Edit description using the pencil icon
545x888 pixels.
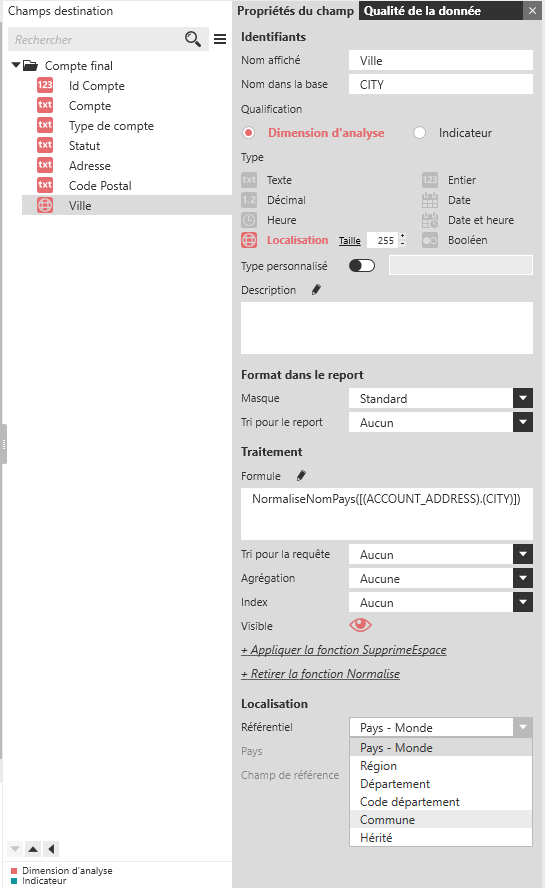[316, 290]
